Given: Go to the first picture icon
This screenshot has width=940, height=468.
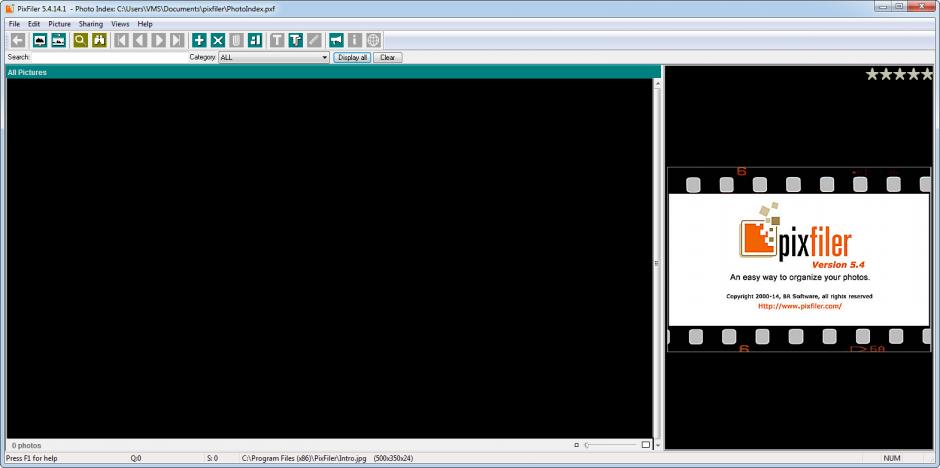Looking at the screenshot, I should click(x=122, y=40).
